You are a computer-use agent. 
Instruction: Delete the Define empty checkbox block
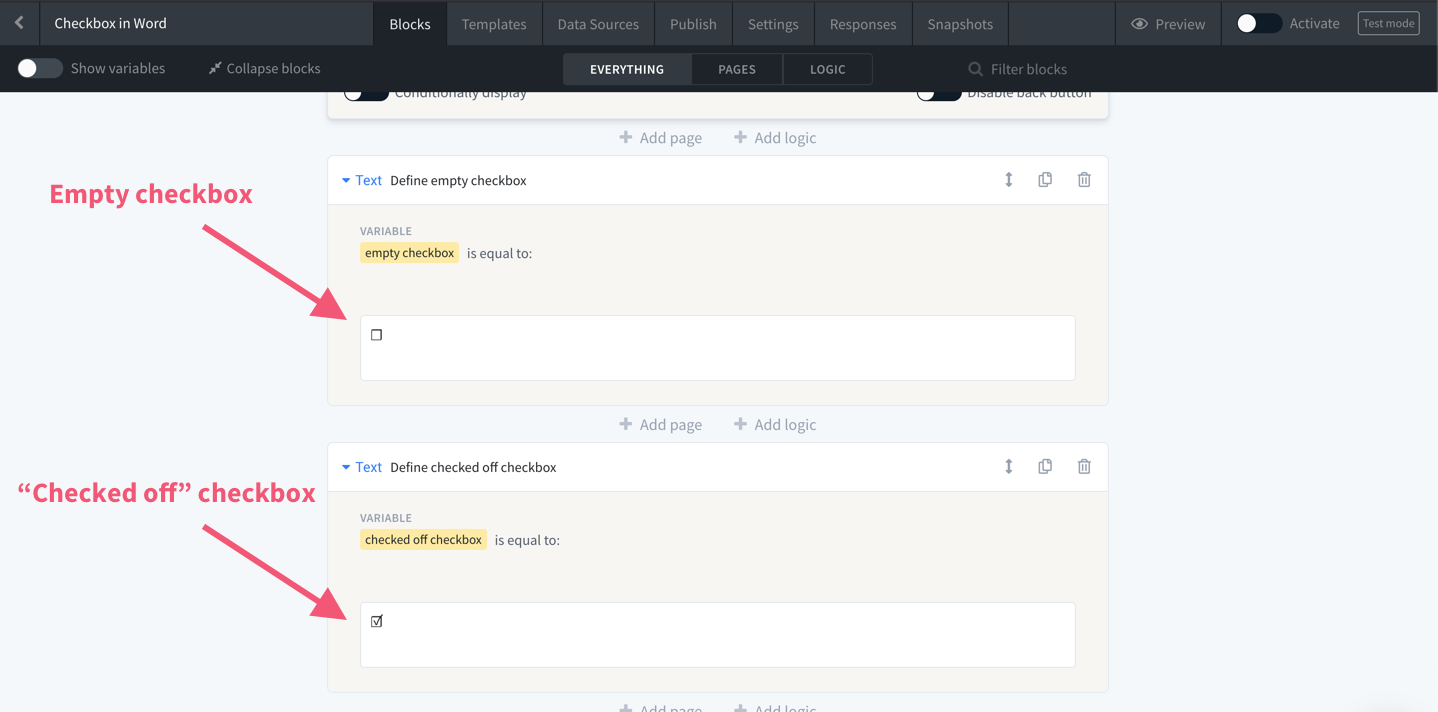point(1084,180)
